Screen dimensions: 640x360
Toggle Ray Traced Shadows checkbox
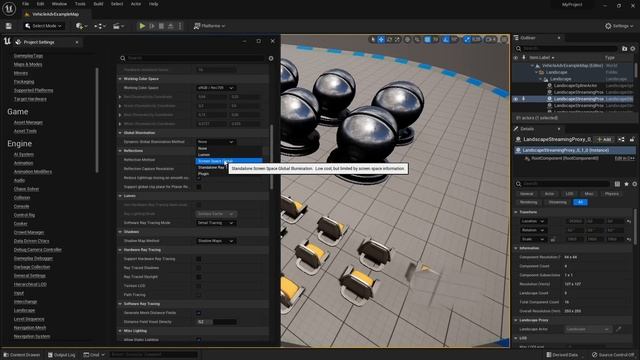[199, 268]
